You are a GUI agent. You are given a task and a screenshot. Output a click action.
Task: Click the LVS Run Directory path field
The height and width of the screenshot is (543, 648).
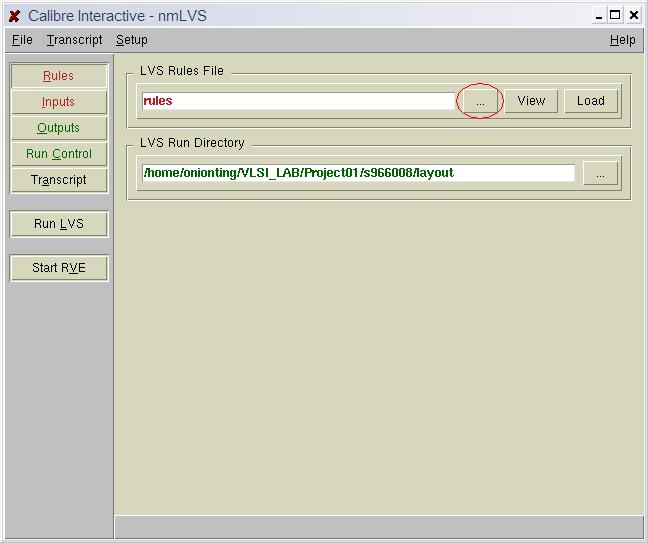click(x=358, y=173)
